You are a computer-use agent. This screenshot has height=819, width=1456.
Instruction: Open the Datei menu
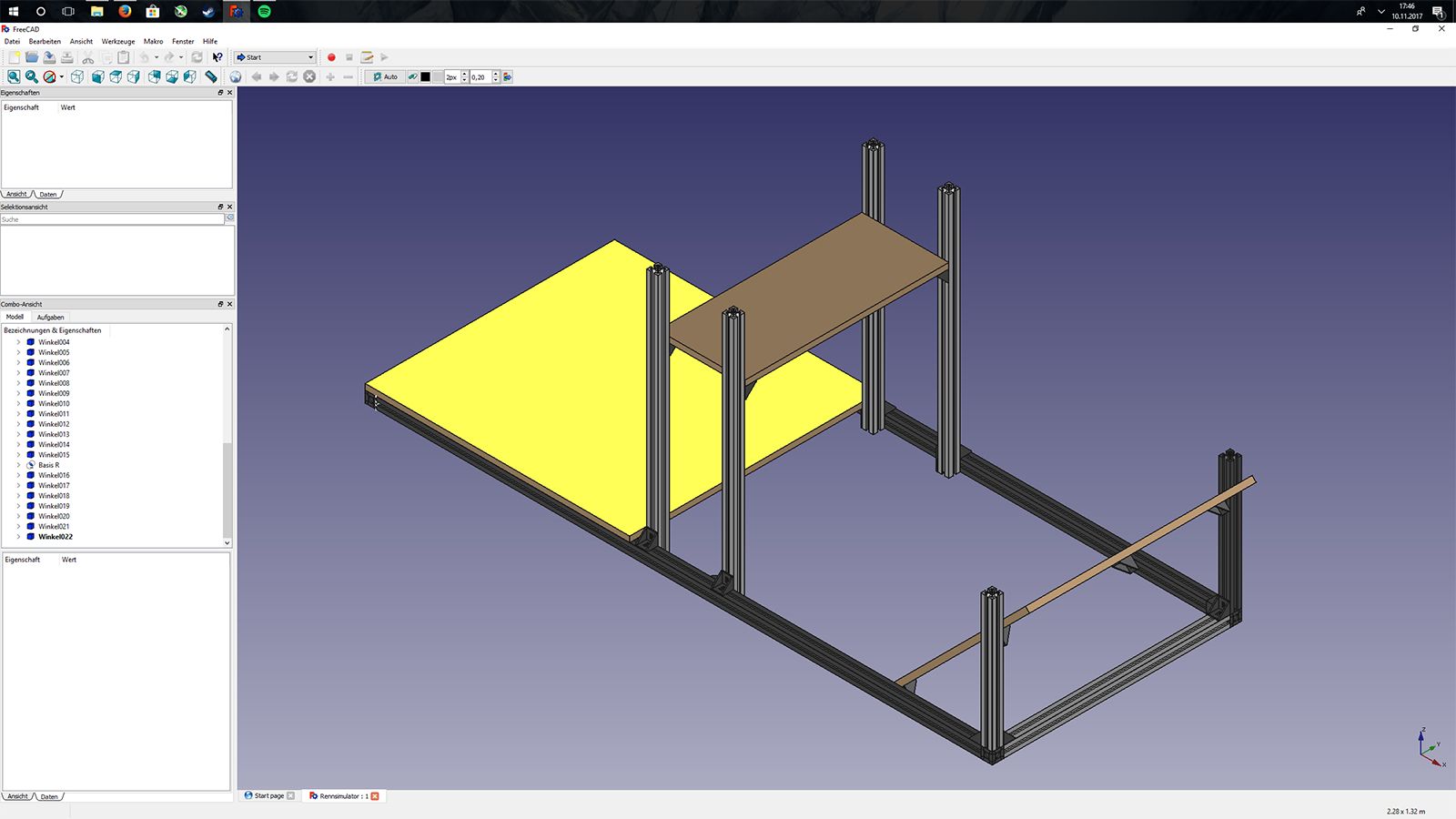pos(12,41)
